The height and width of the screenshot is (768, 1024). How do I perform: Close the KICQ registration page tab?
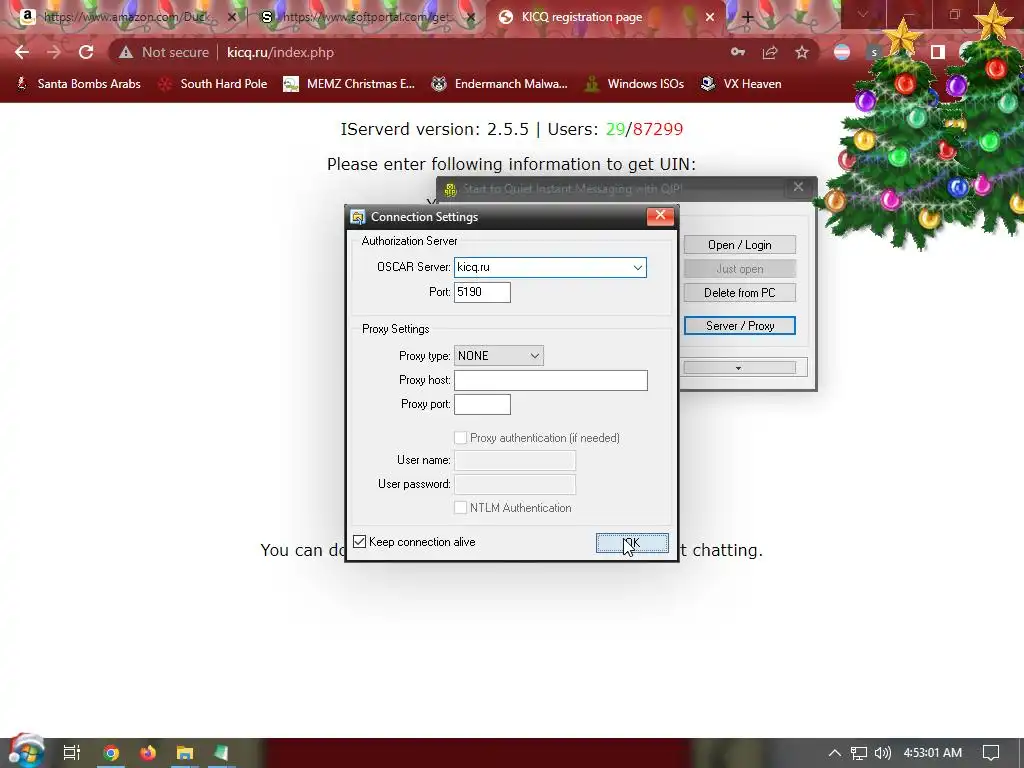coord(710,18)
